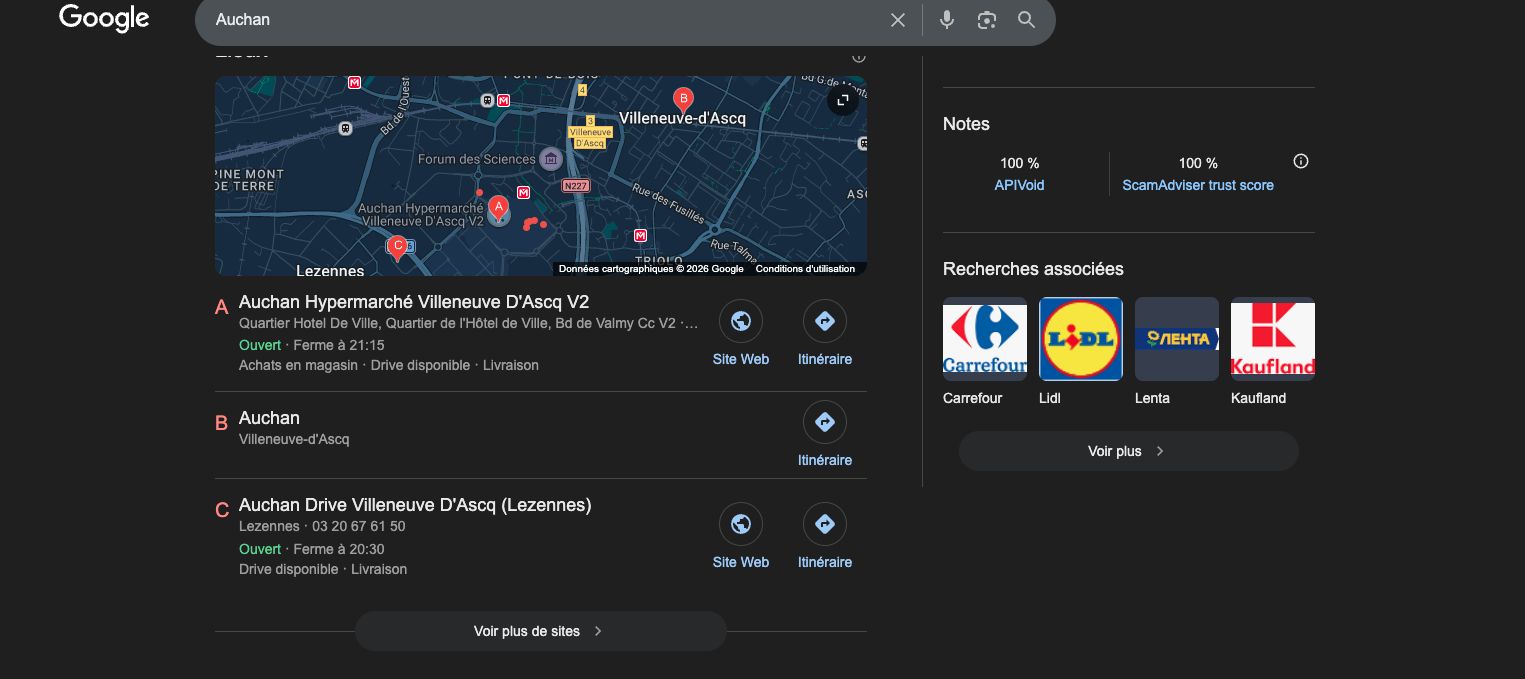
Task: Click the N227 road badge on the map
Action: 576,186
